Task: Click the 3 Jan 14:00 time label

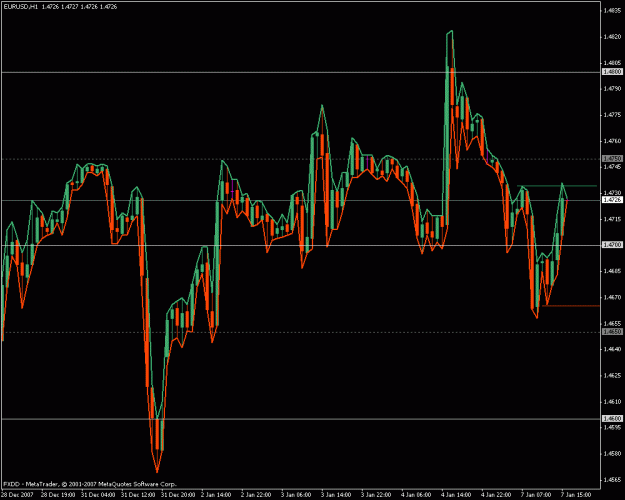Action: point(337,495)
